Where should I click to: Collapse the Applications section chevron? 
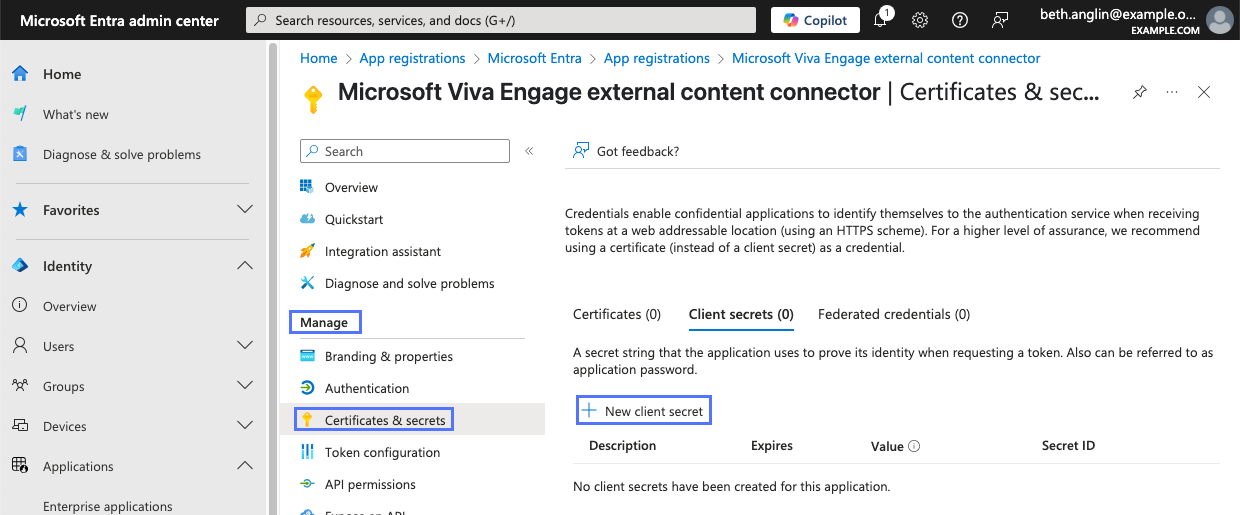tap(244, 466)
